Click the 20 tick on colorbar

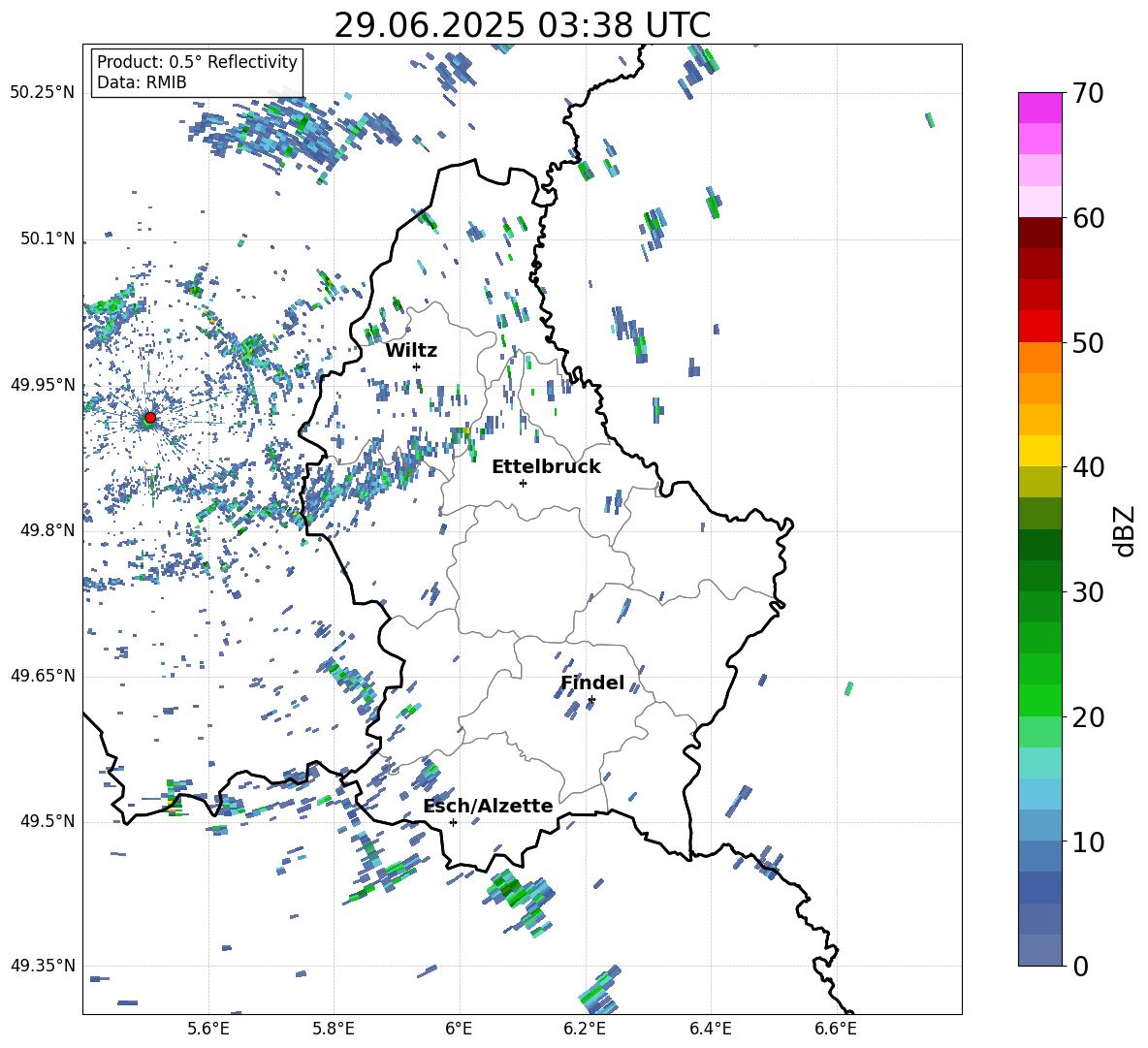pos(1088,717)
